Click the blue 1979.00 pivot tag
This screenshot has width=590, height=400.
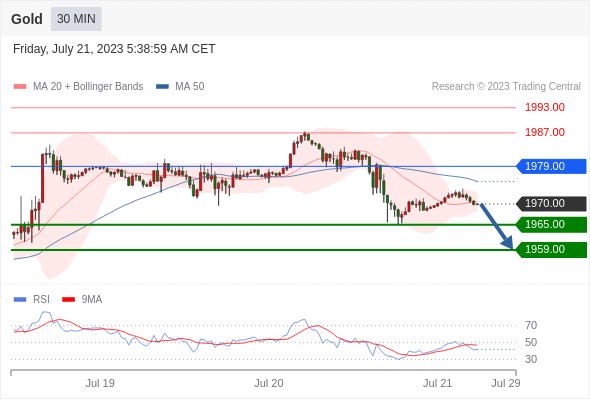click(551, 166)
